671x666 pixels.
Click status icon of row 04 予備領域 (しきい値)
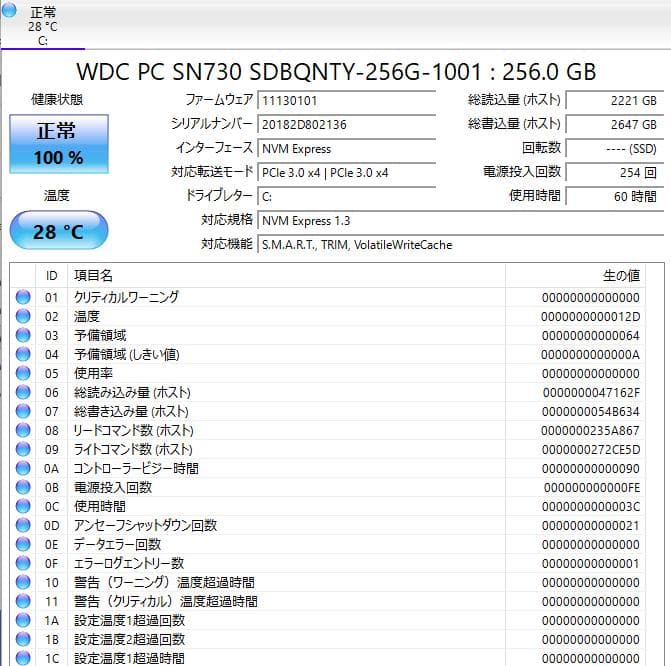[23, 354]
